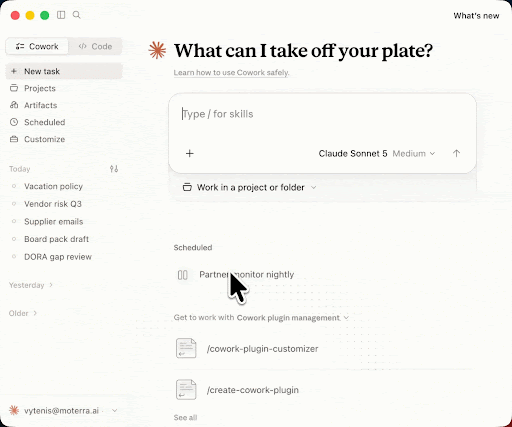Toggle the sidebar panel icon
Viewport: 512px width, 427px height.
61,15
